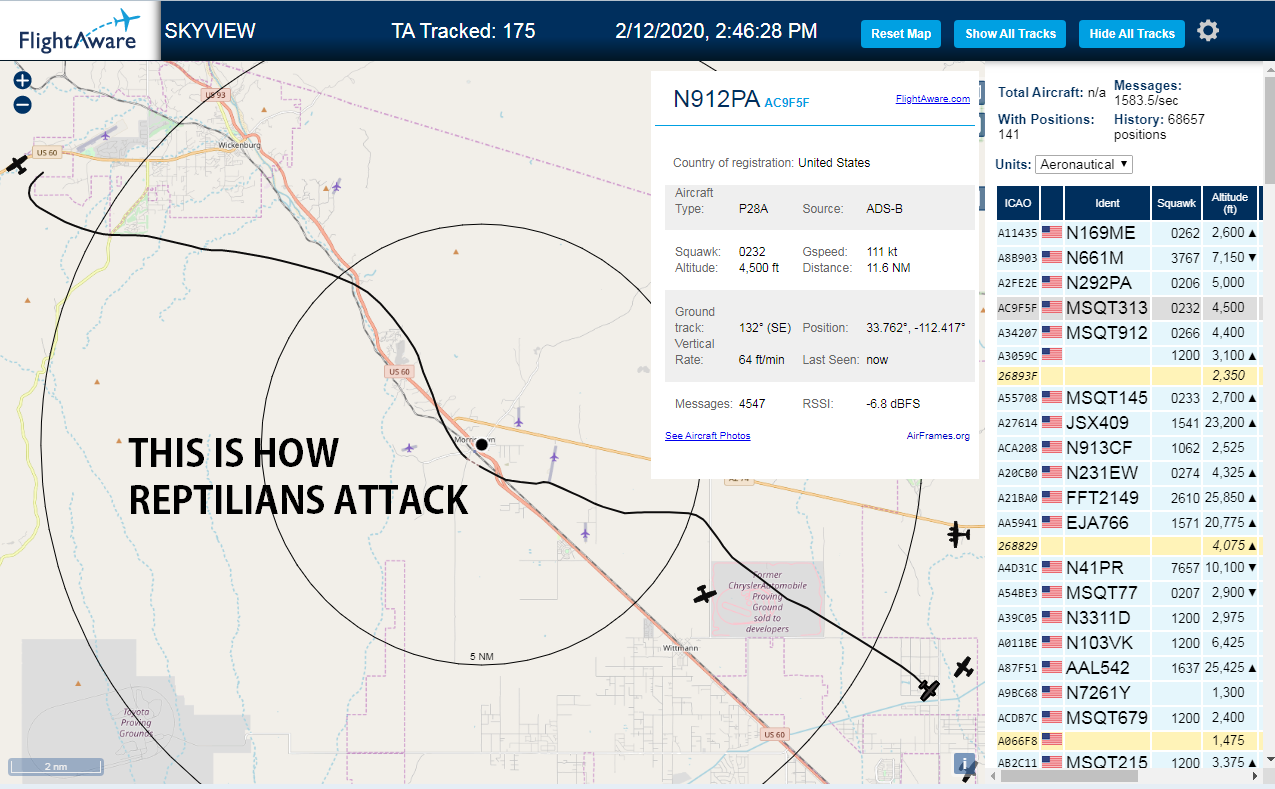This screenshot has width=1275, height=789.
Task: Click US flag in the N169ME row
Action: [1052, 232]
